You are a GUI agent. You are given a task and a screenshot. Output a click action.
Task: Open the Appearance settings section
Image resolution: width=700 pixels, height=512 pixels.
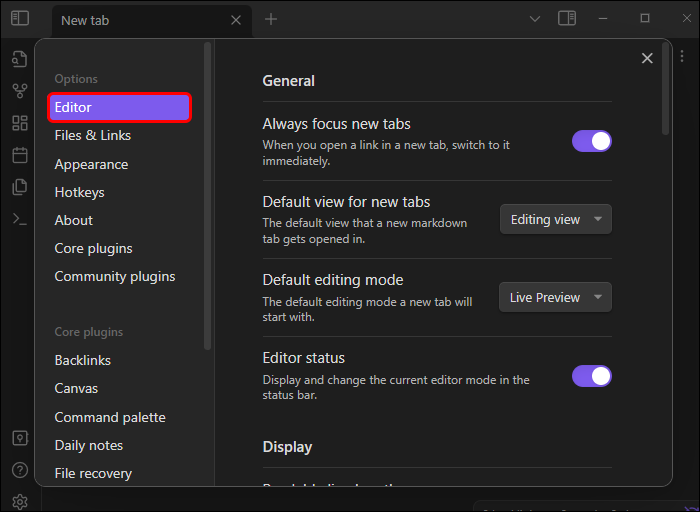pos(91,164)
